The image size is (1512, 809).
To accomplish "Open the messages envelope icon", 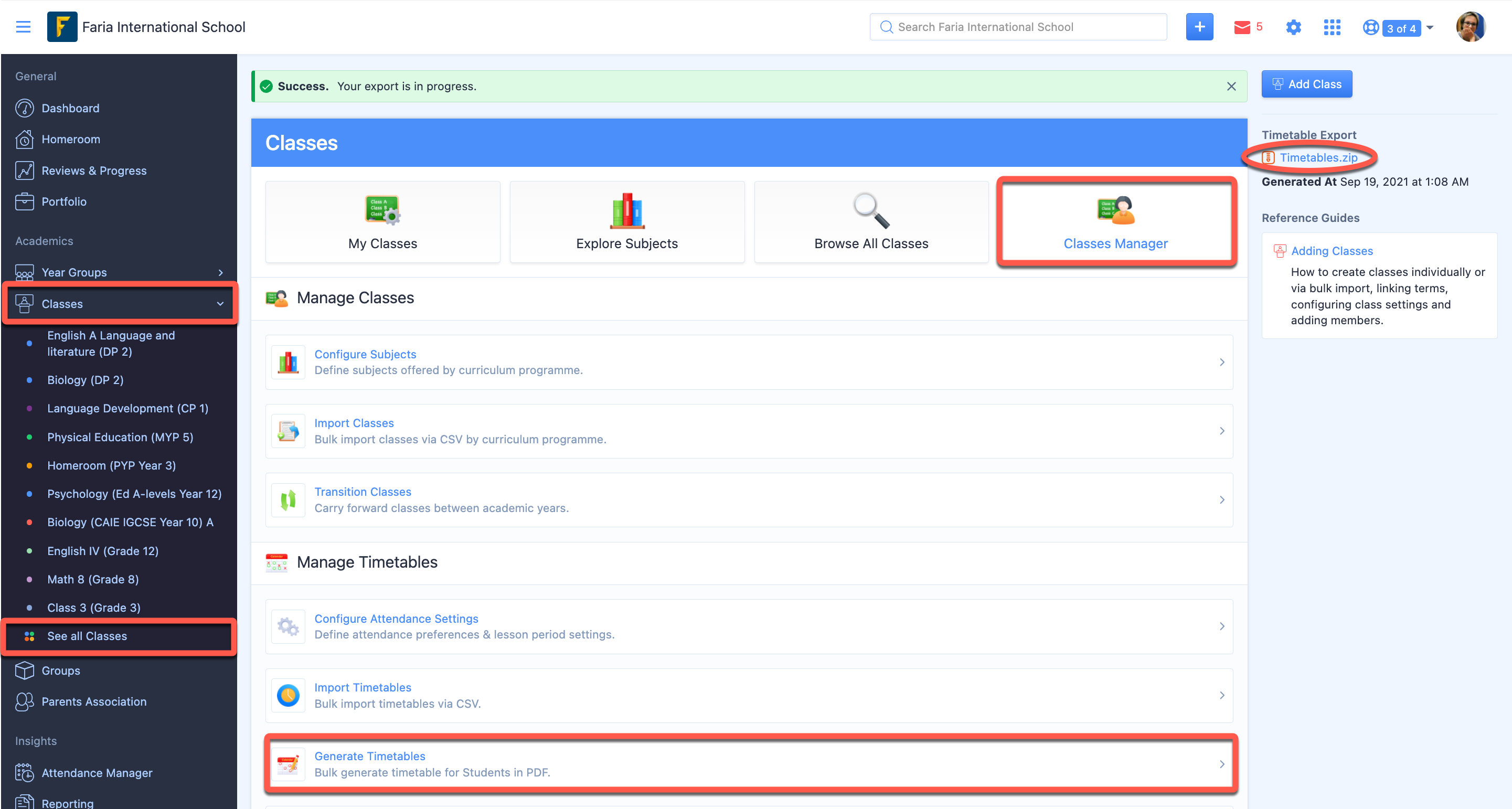I will 1241,27.
